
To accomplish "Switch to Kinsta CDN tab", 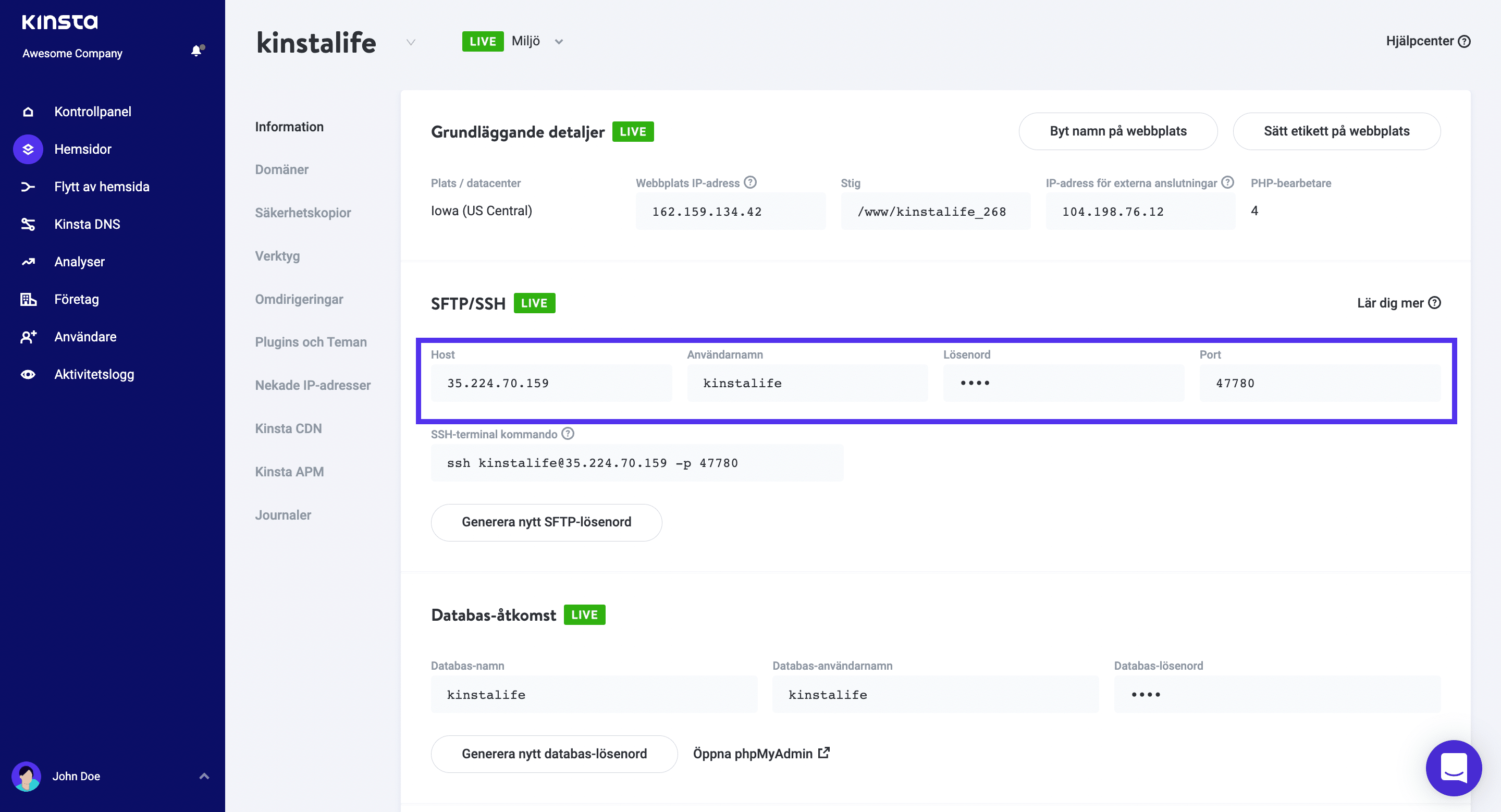I will 288,429.
